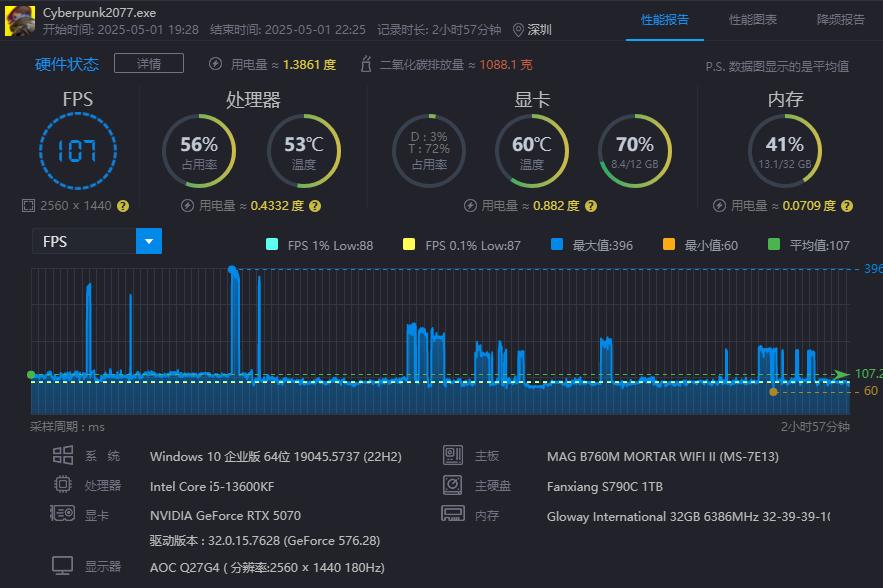
Task: Click the 显卡 D:3% T:72% 占用率 gauge
Action: click(x=429, y=151)
